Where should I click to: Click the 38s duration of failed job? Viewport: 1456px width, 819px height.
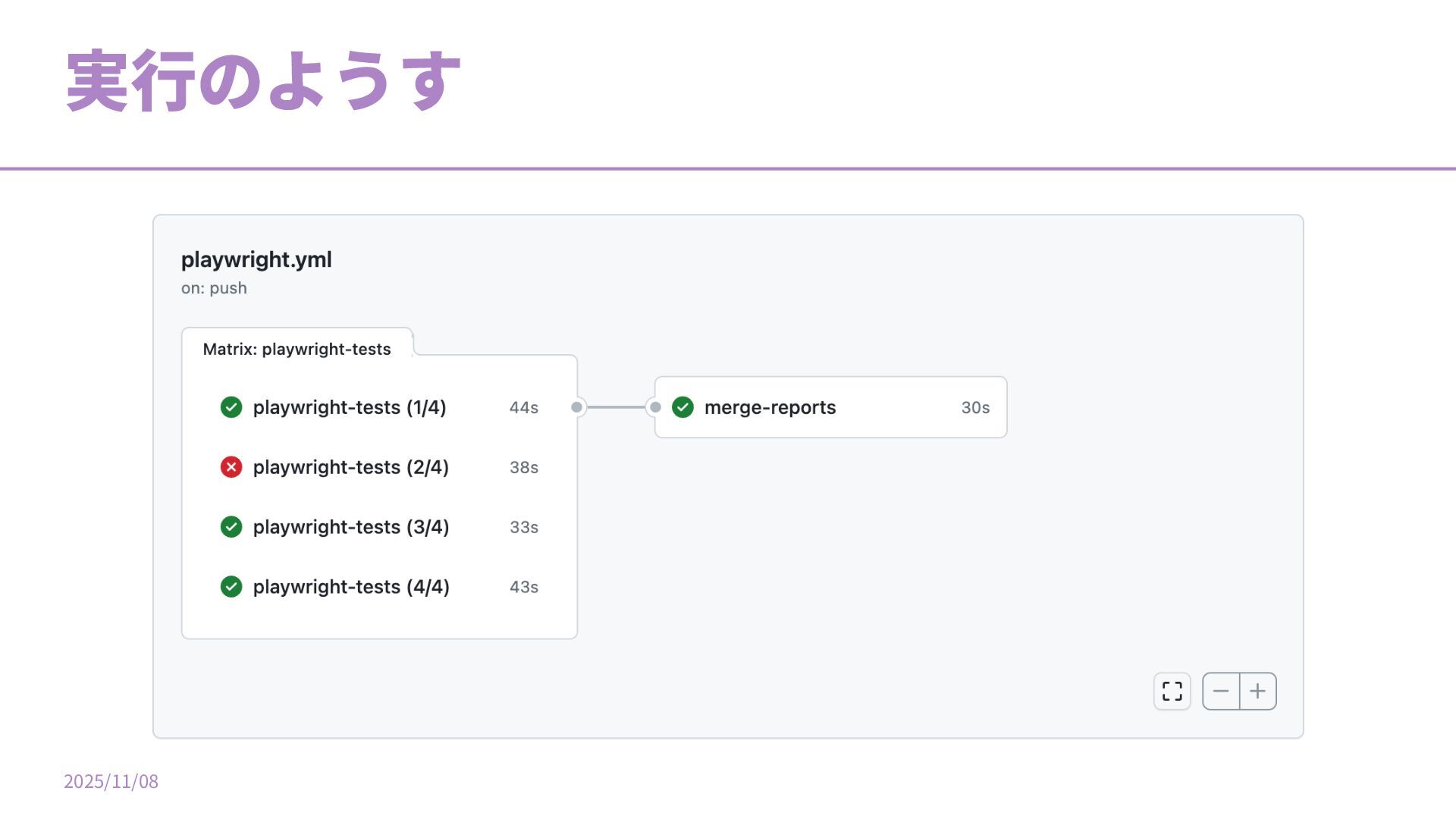click(x=523, y=467)
